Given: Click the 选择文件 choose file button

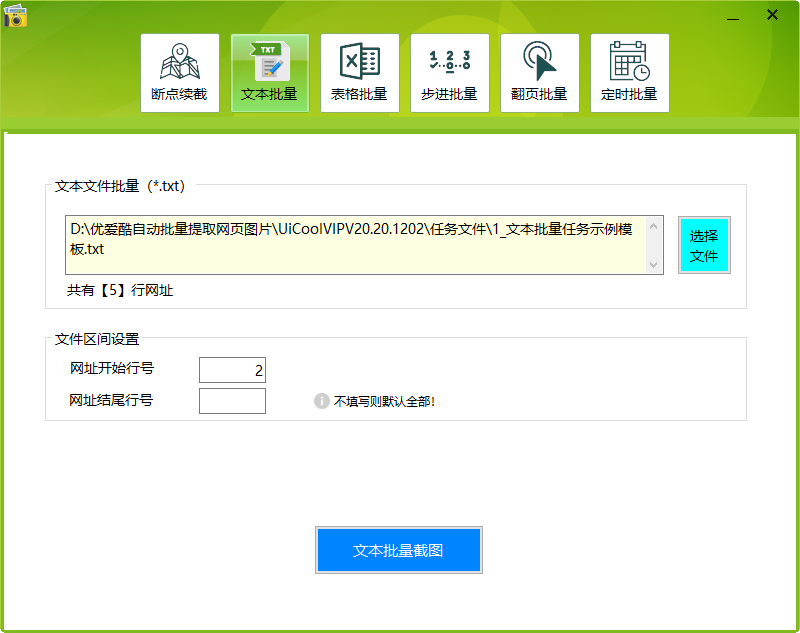Looking at the screenshot, I should [704, 245].
